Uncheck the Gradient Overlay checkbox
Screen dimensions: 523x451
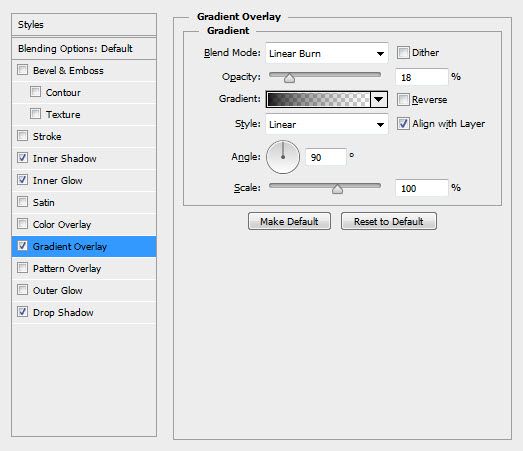pyautogui.click(x=22, y=246)
